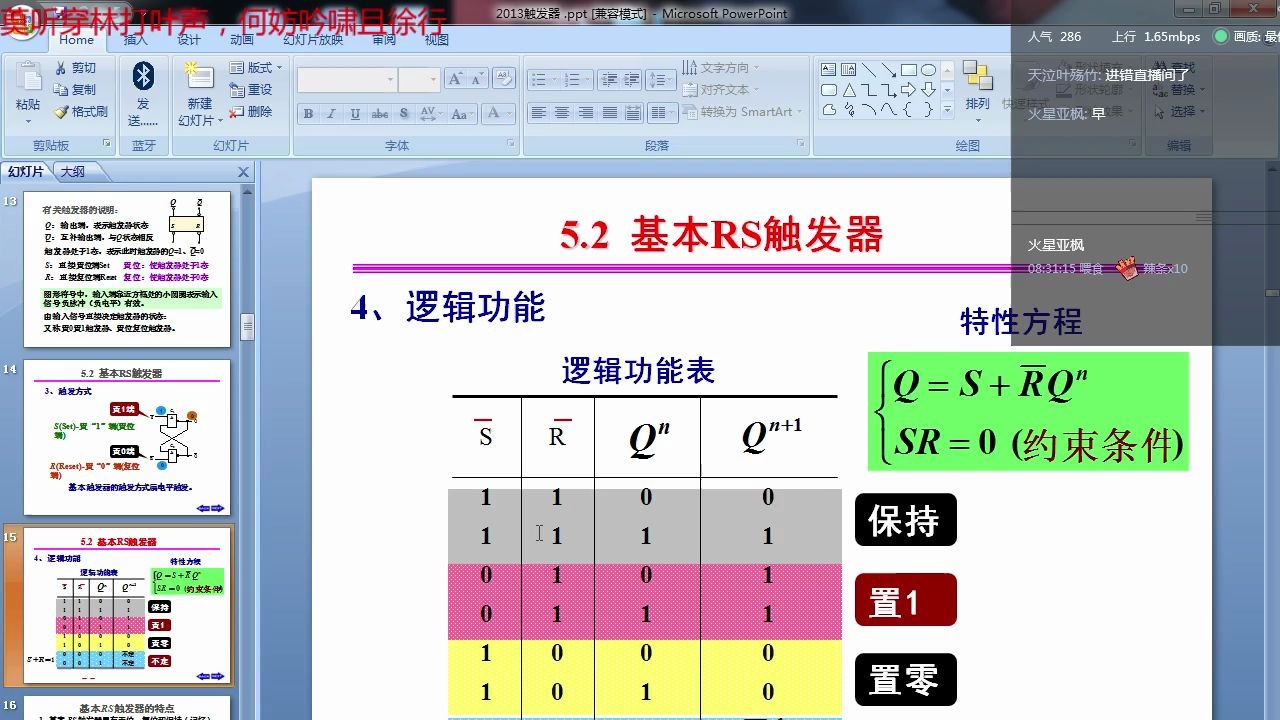1280x720 pixels.
Task: Open the font name combo box
Action: (347, 80)
